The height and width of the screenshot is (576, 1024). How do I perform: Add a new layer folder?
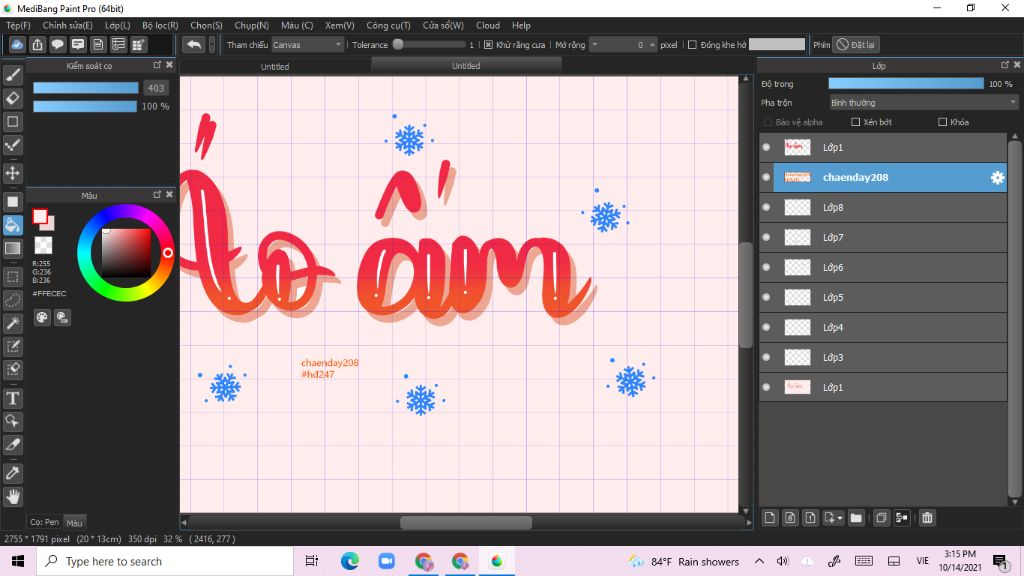pos(856,518)
